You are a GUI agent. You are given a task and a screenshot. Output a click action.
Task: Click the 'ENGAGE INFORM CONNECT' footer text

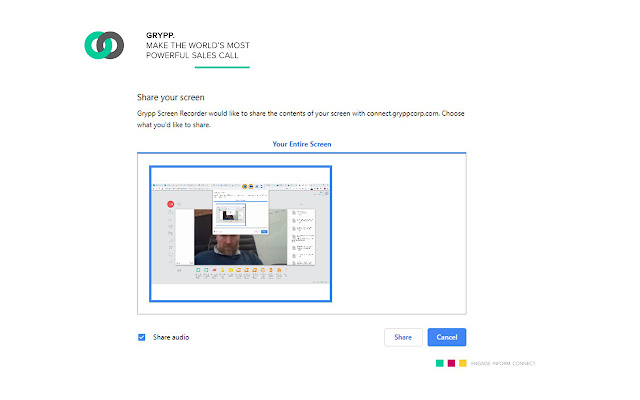503,363
